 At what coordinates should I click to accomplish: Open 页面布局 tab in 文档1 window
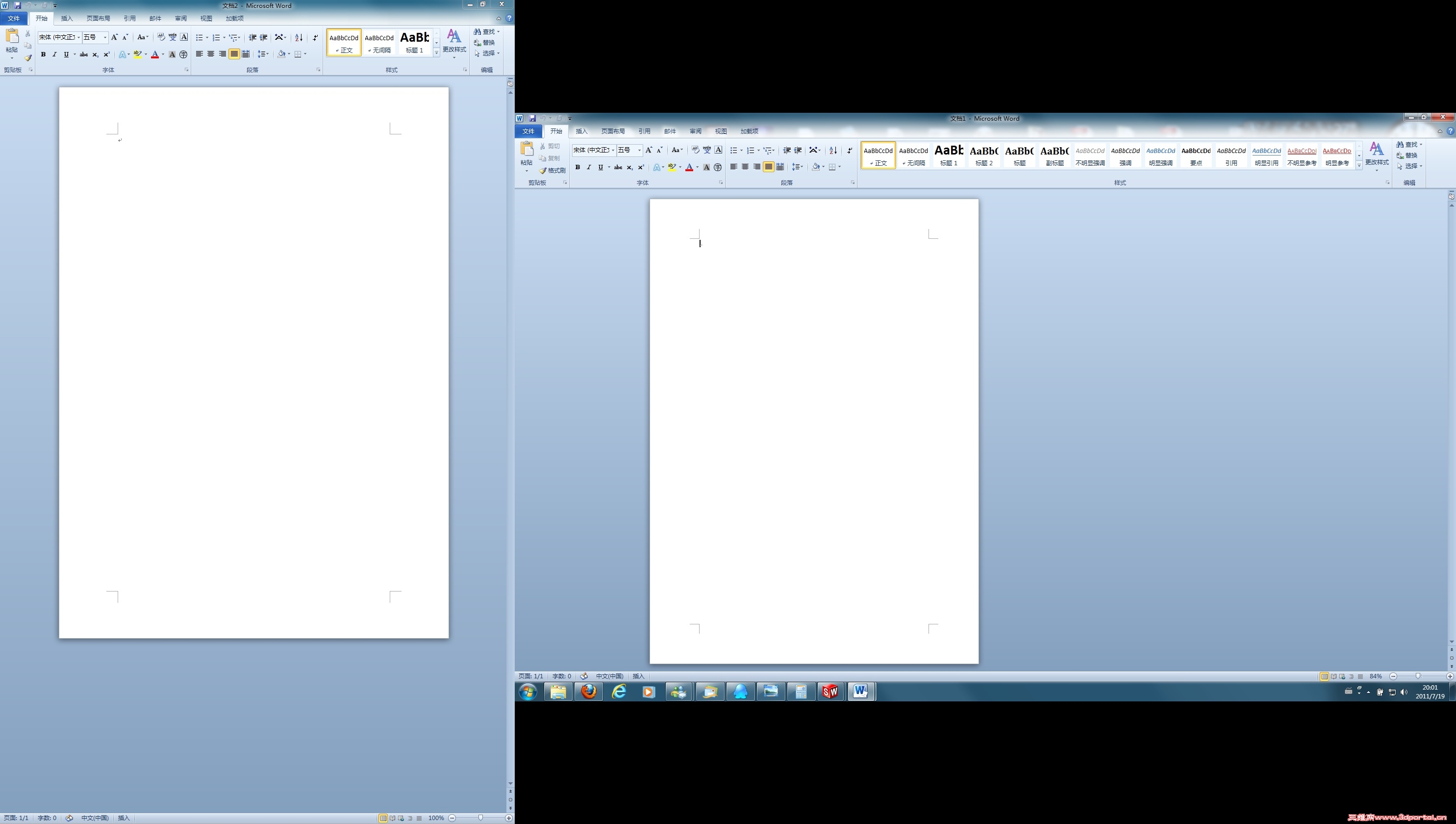pos(613,131)
